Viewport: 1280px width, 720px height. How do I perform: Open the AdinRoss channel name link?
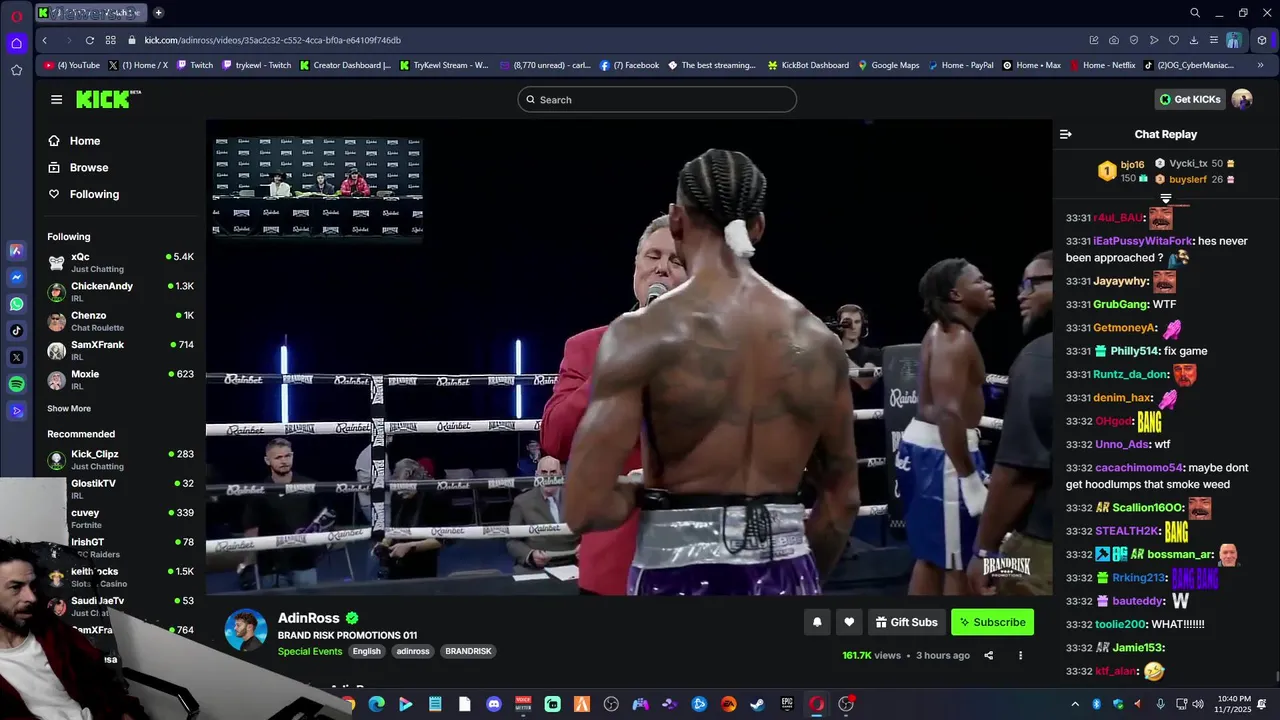coord(309,618)
